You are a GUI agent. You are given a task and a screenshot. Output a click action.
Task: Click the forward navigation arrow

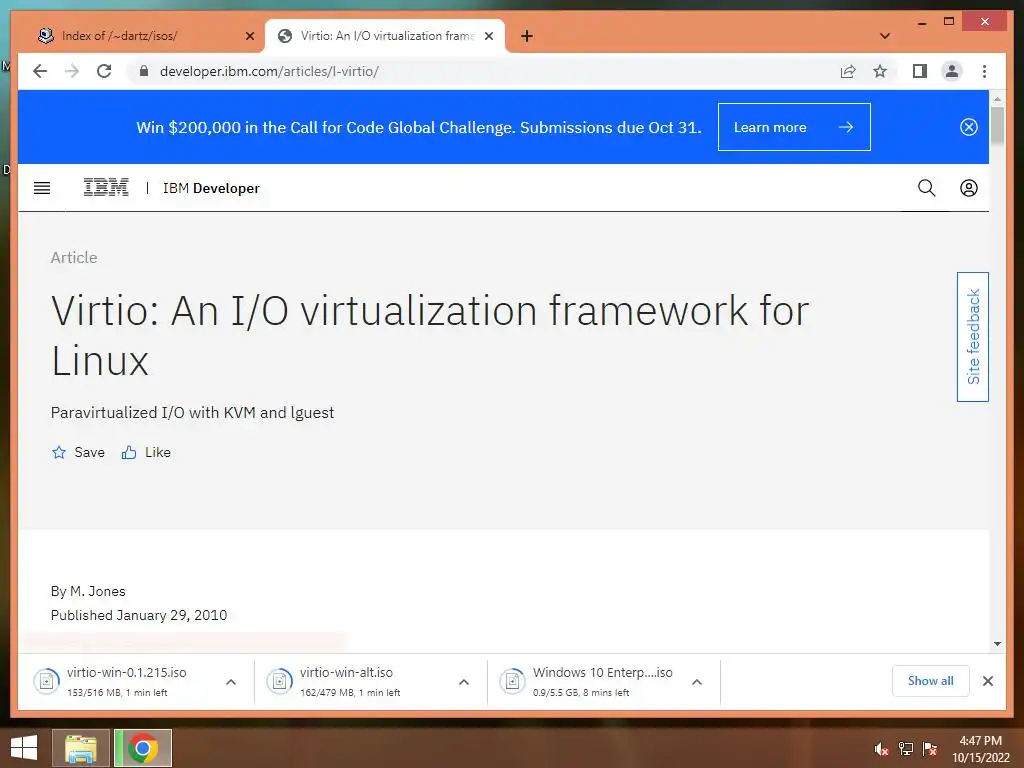pyautogui.click(x=72, y=71)
